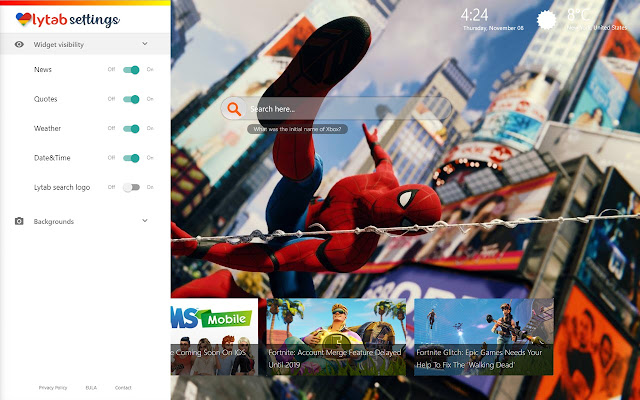Click the sun weather icon
The image size is (640, 400).
coord(546,20)
